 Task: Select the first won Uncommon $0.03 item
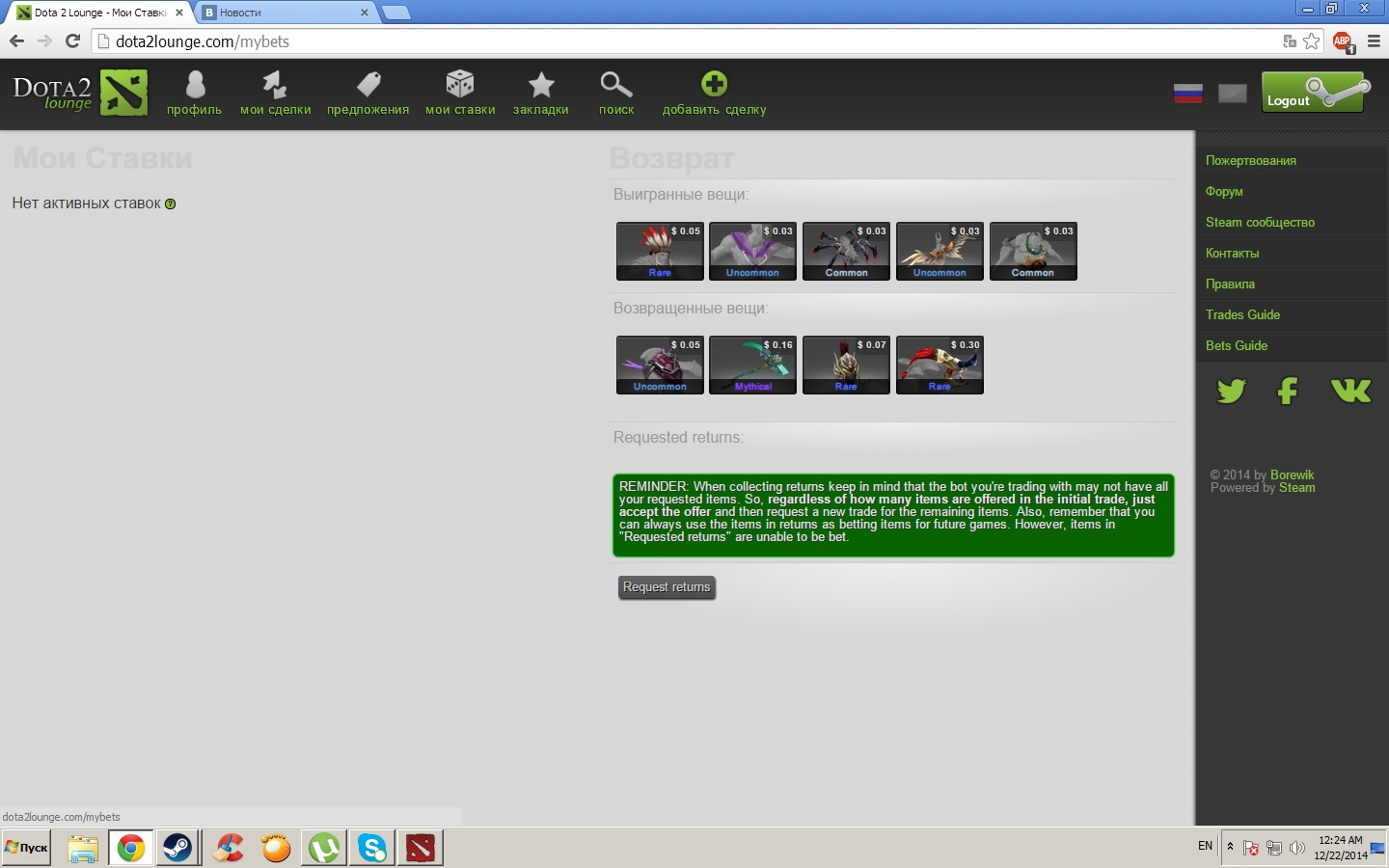point(752,251)
